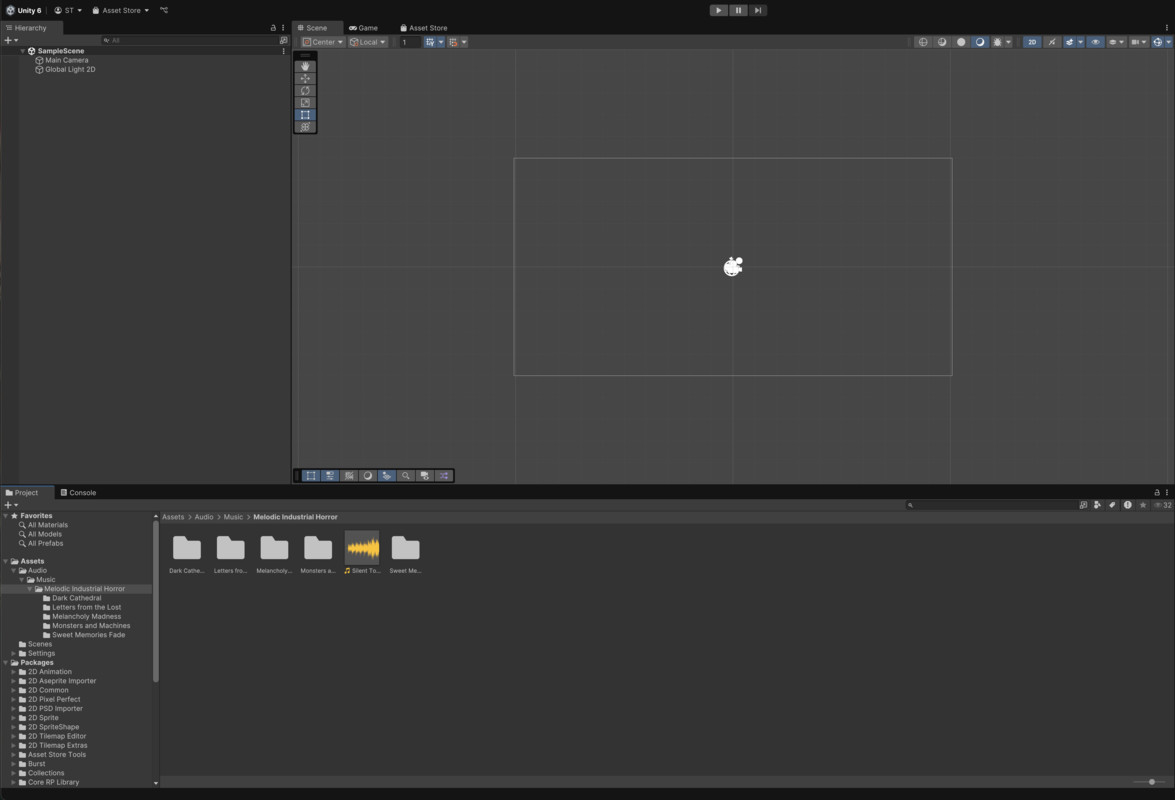1175x800 pixels.
Task: Collapse the Melodic Industrial Horror folder tree
Action: pyautogui.click(x=30, y=589)
